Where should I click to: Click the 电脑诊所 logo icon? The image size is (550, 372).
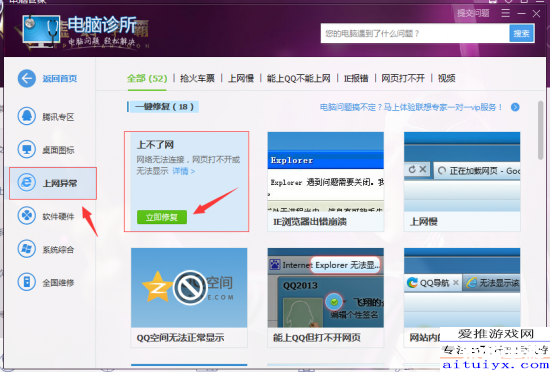click(41, 32)
